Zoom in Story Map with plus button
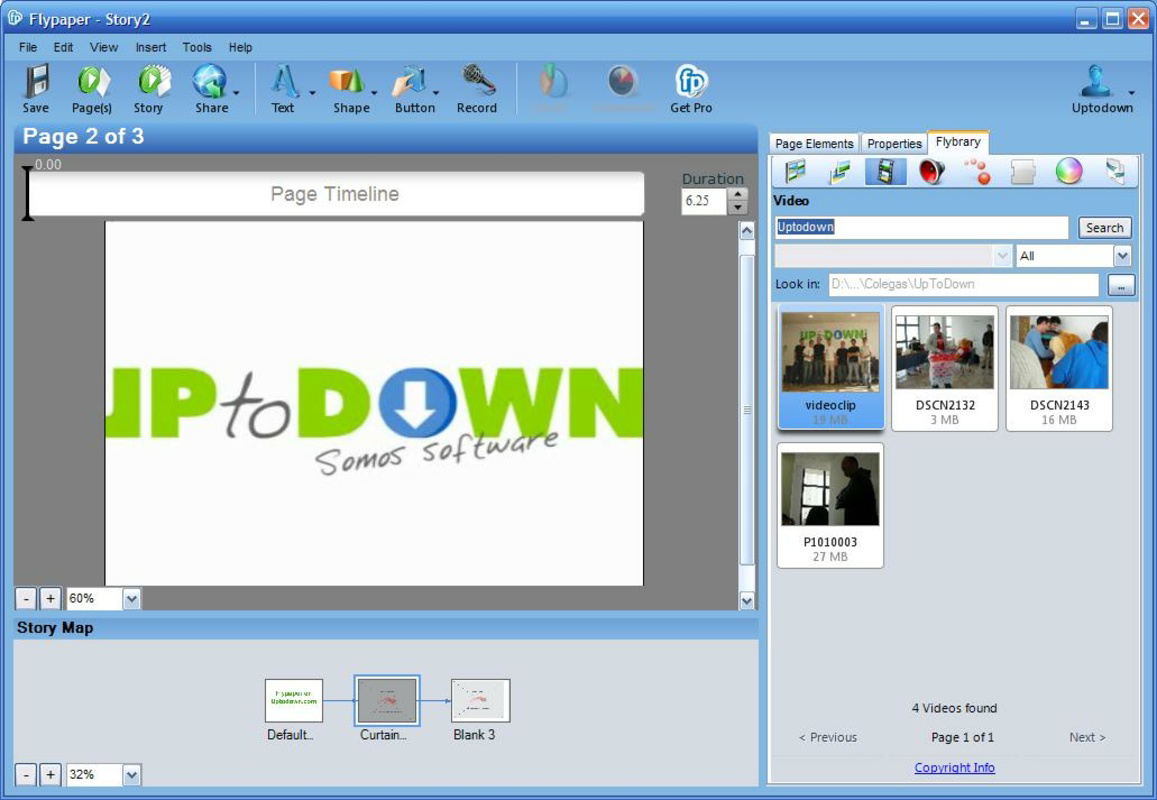Viewport: 1157px width, 800px height. click(x=50, y=775)
